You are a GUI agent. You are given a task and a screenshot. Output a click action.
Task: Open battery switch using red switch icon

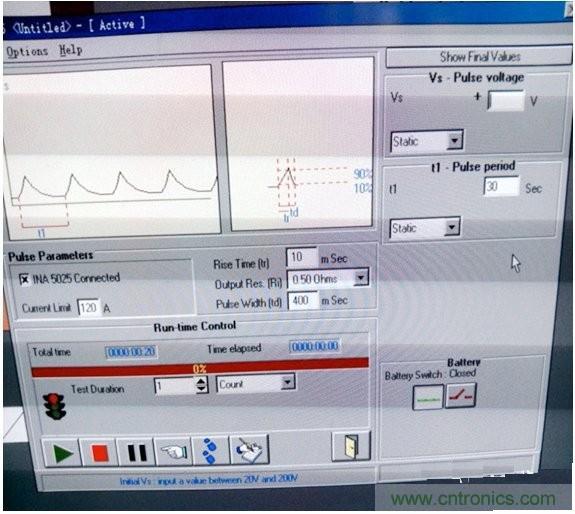tap(461, 396)
